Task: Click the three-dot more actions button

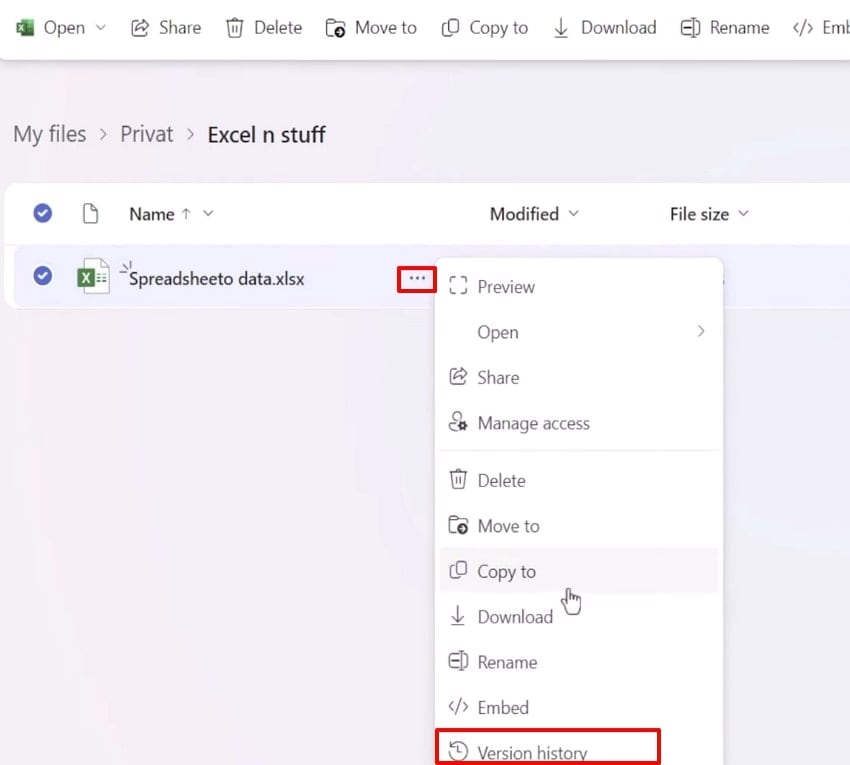Action: (x=417, y=278)
